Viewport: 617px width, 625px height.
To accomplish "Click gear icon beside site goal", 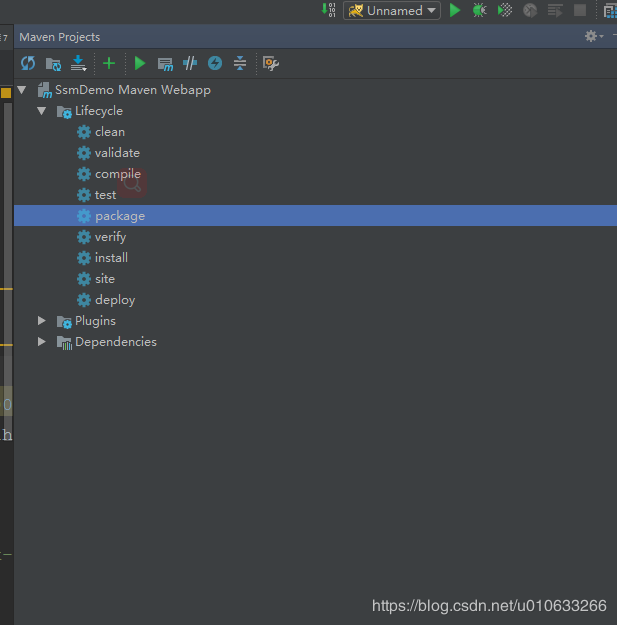I will click(84, 279).
